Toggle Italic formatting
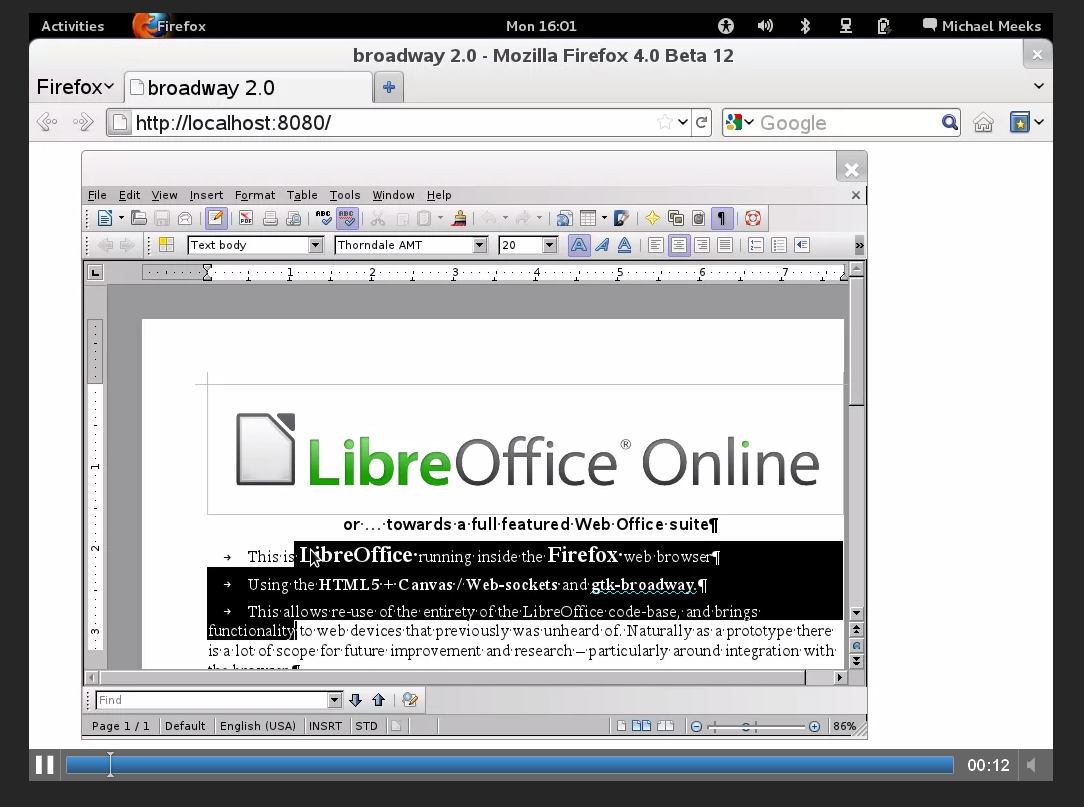Viewport: 1084px width, 807px height. [602, 245]
